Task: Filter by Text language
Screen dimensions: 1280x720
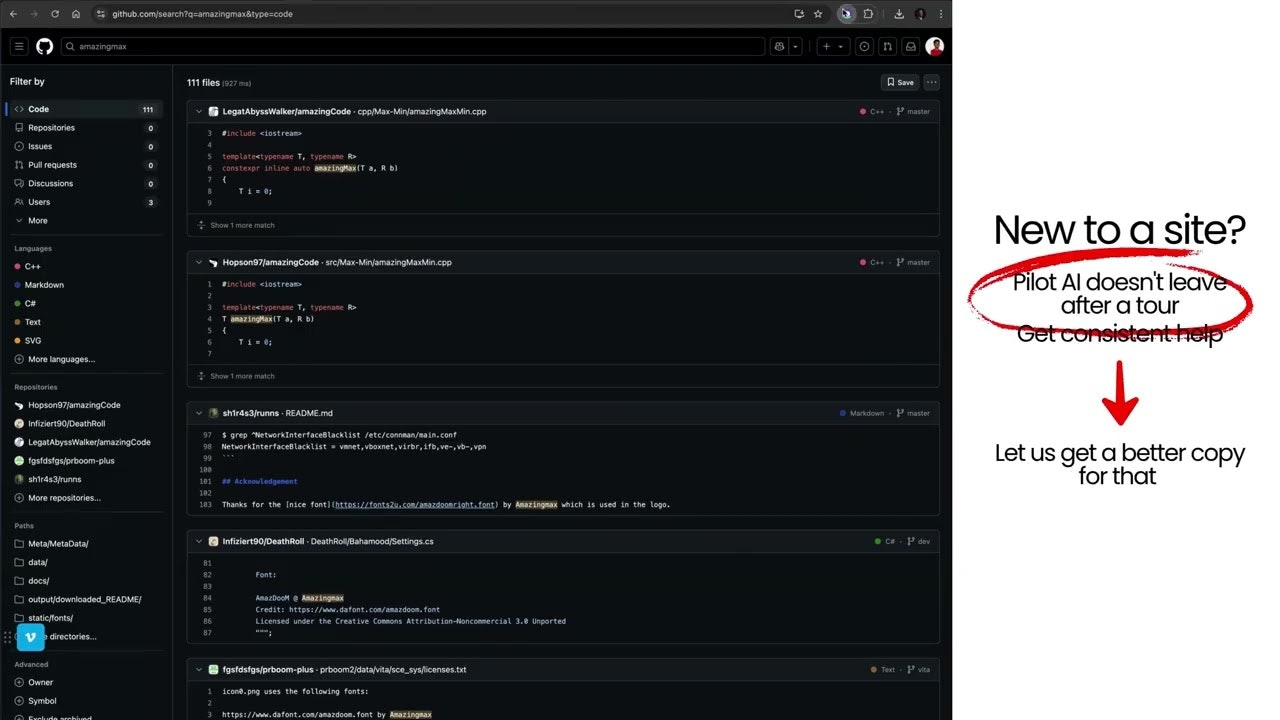Action: point(84,322)
